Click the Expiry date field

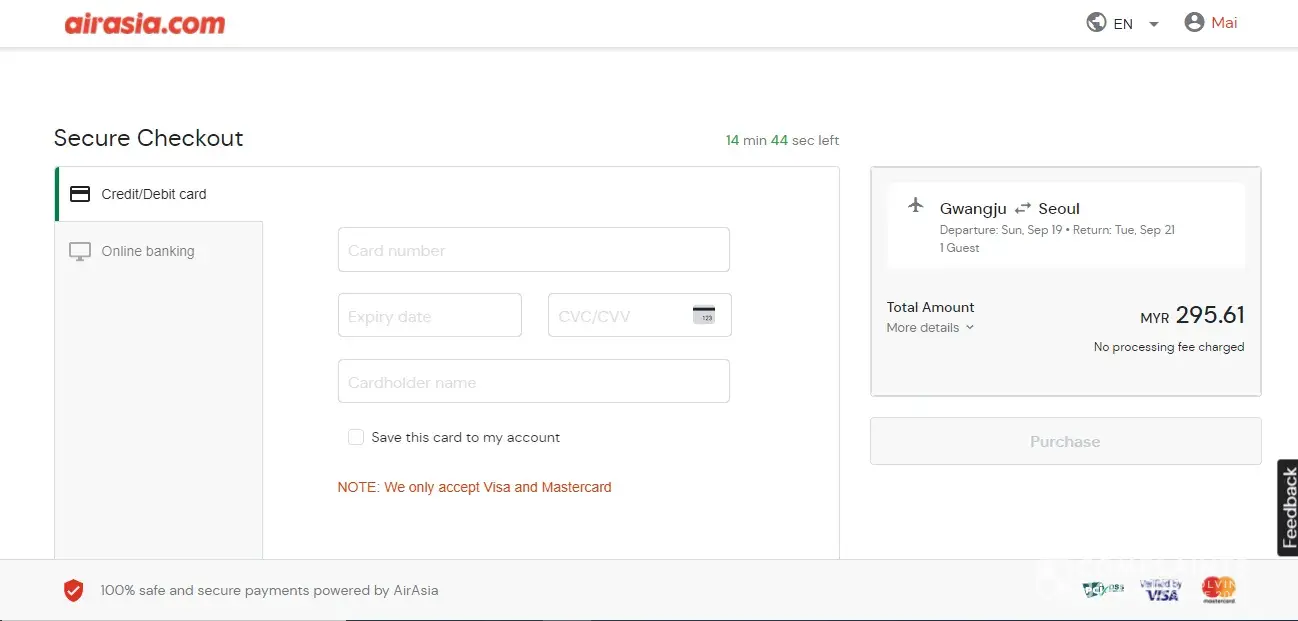[x=429, y=316]
